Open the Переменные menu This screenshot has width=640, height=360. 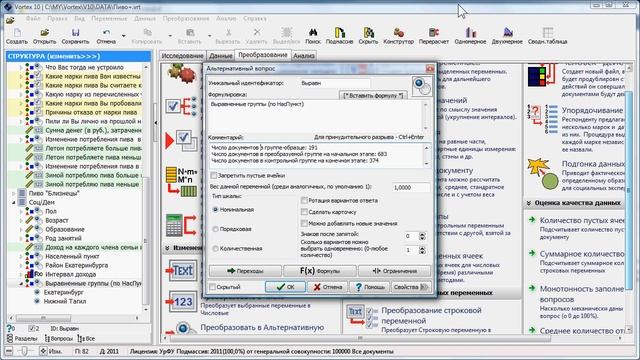pyautogui.click(x=109, y=18)
